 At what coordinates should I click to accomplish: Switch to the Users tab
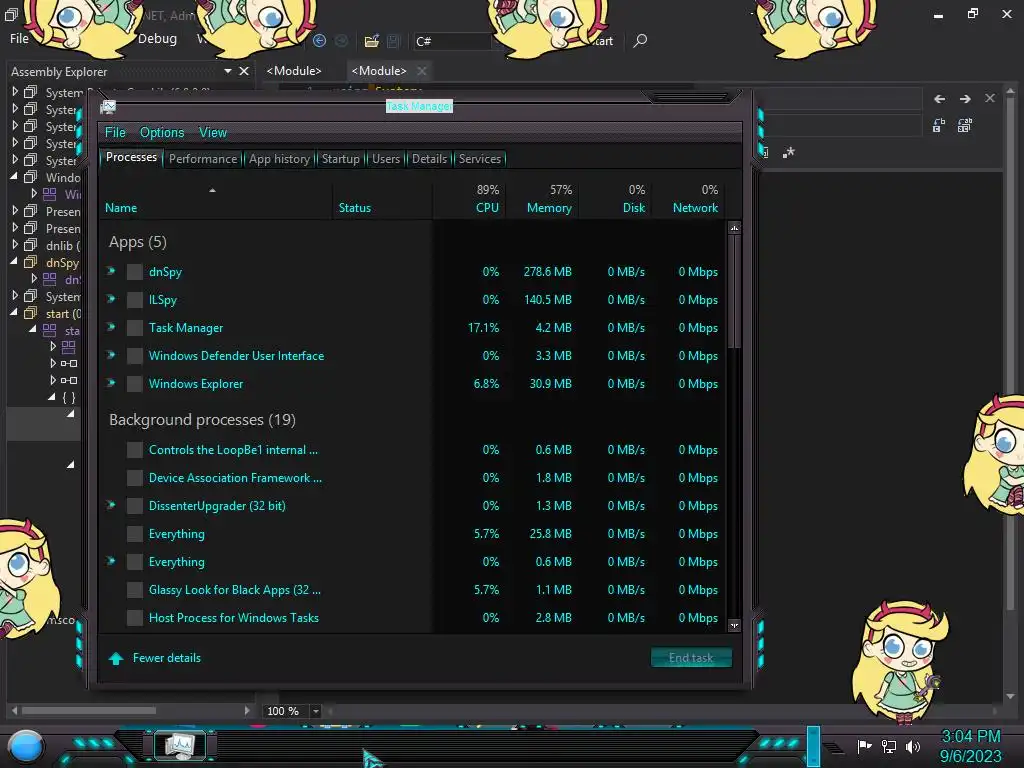[386, 159]
